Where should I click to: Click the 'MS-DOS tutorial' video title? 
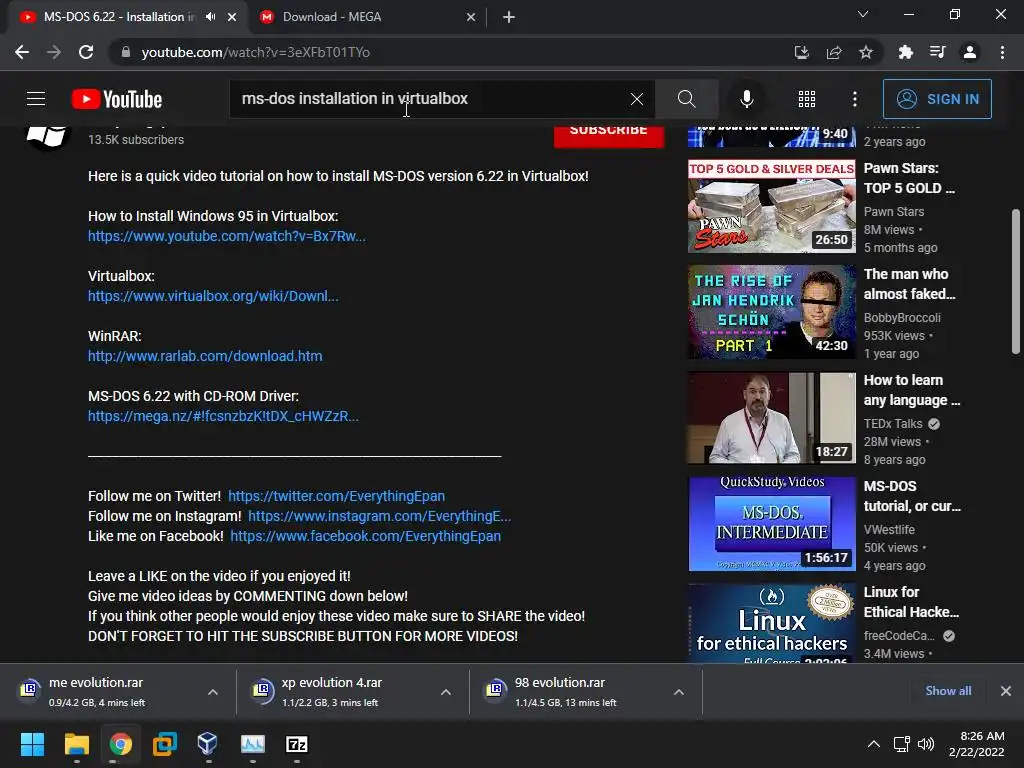click(x=912, y=496)
